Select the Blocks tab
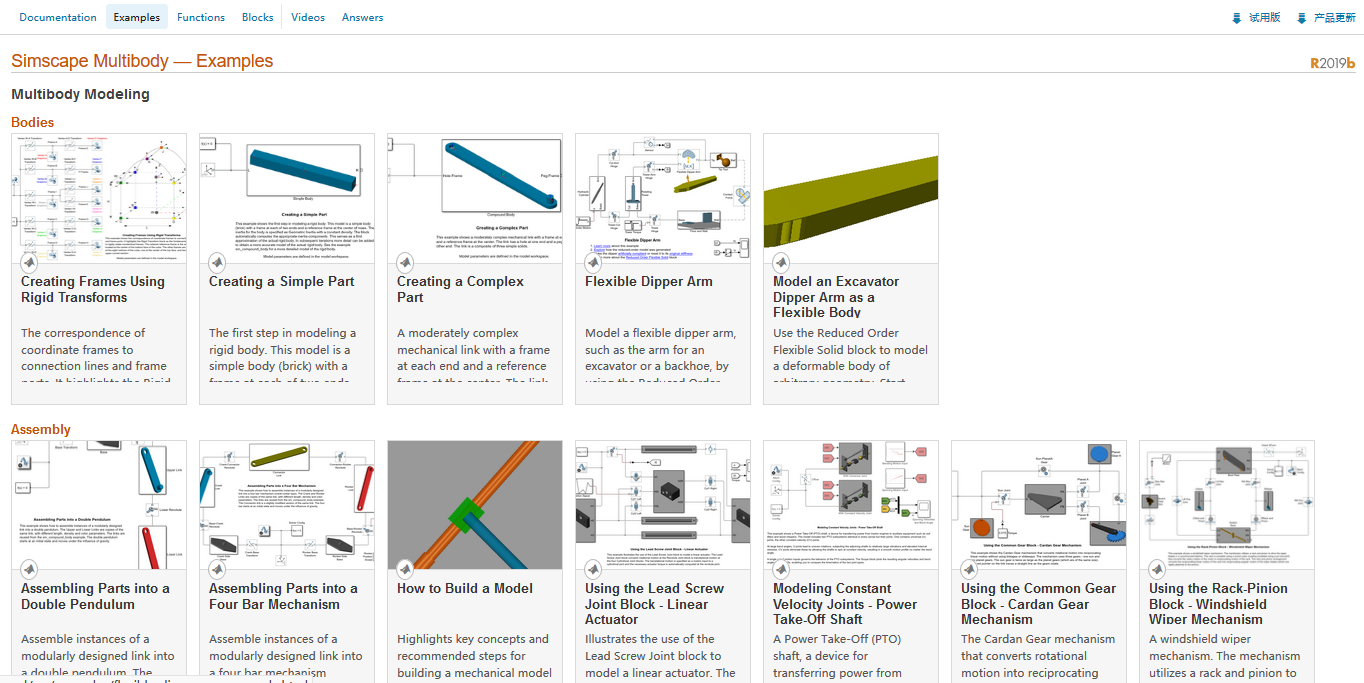Viewport: 1364px width, 683px height. pos(257,17)
